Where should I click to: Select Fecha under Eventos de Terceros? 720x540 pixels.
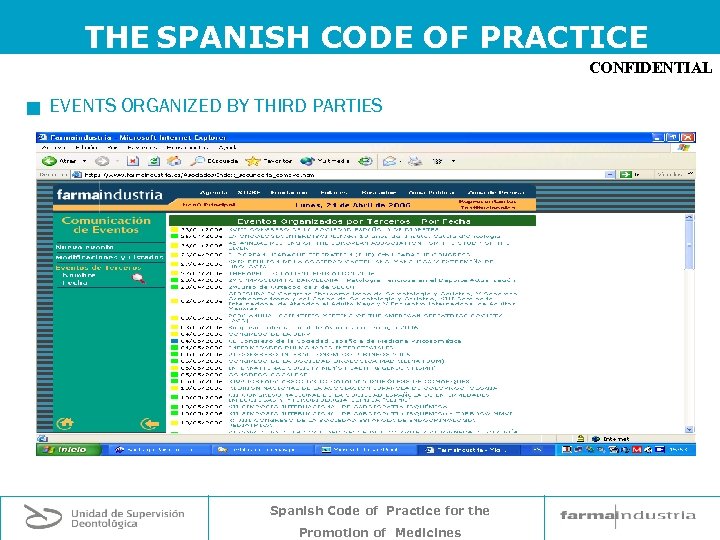(75, 283)
